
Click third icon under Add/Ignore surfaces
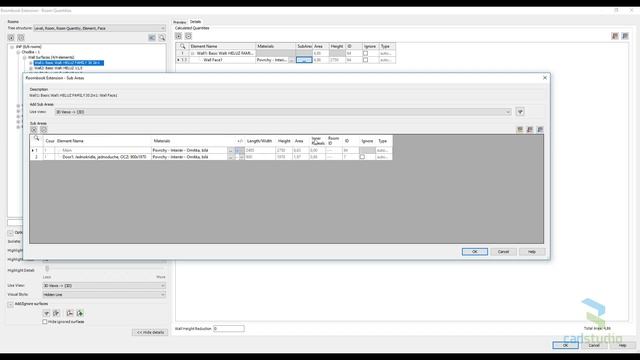point(70,313)
